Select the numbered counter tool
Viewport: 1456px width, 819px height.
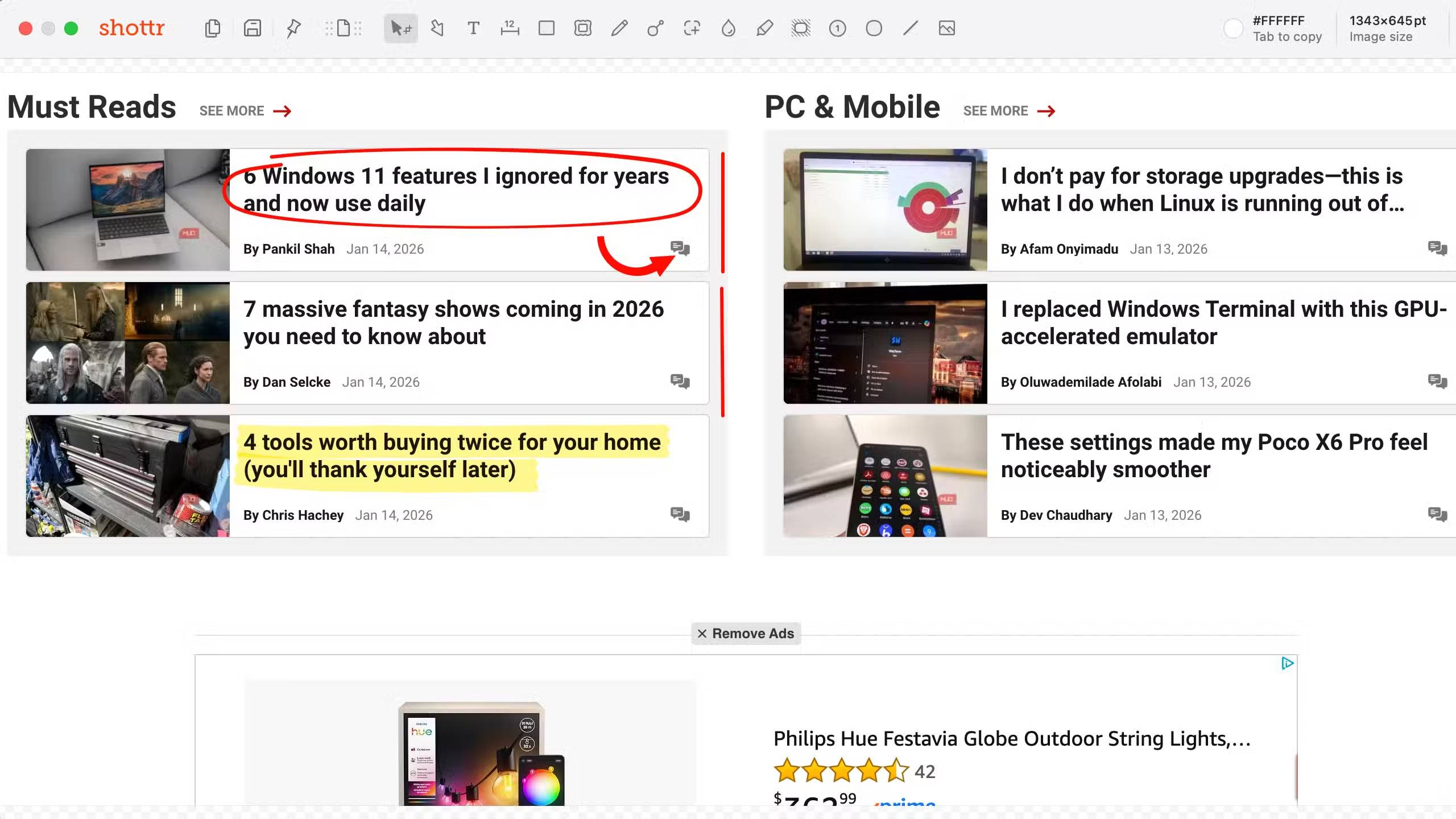click(838, 28)
